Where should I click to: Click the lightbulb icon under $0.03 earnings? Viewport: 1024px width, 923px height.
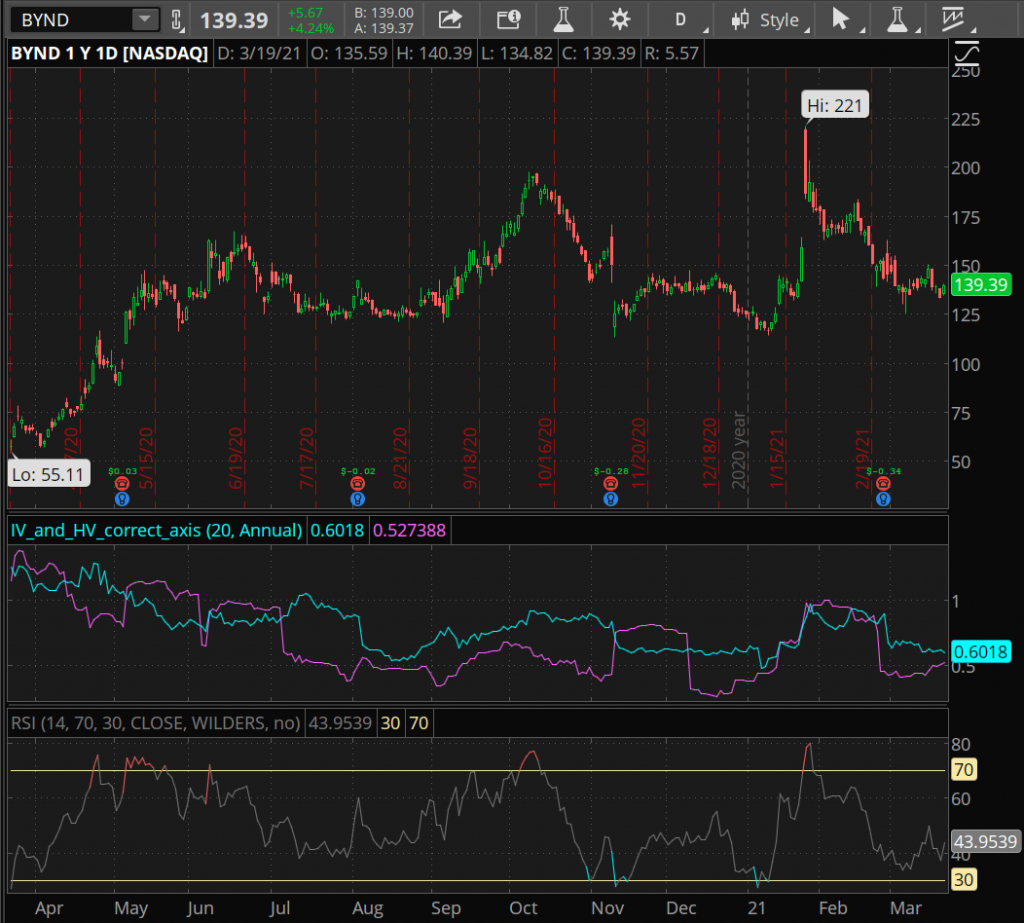(122, 499)
